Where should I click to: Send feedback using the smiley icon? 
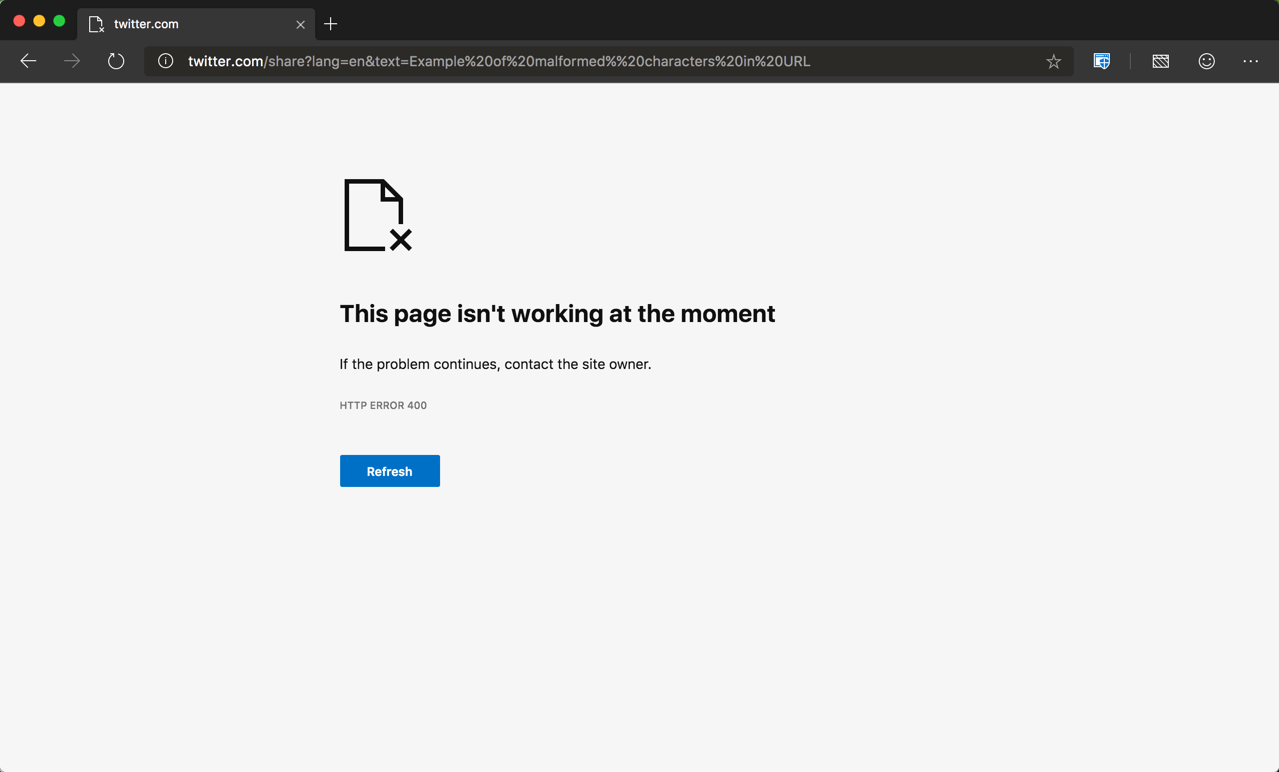(1206, 61)
